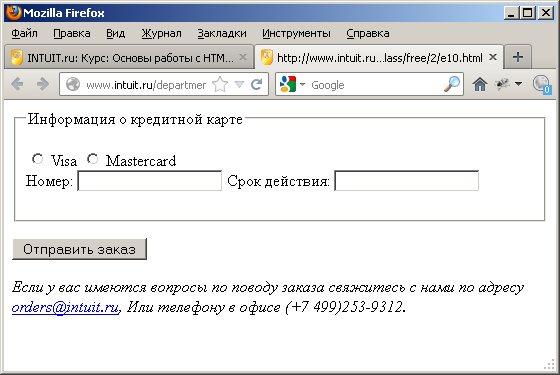Screen dimensions: 560x375
Task: Click the Firefox logo in title bar
Action: click(14, 13)
